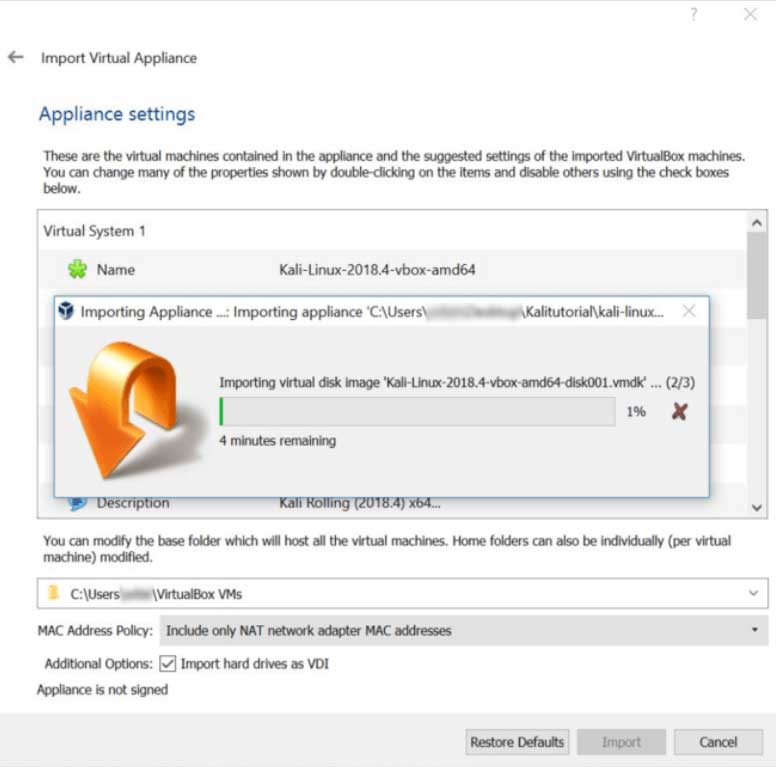Click the green Name property icon

(77, 269)
